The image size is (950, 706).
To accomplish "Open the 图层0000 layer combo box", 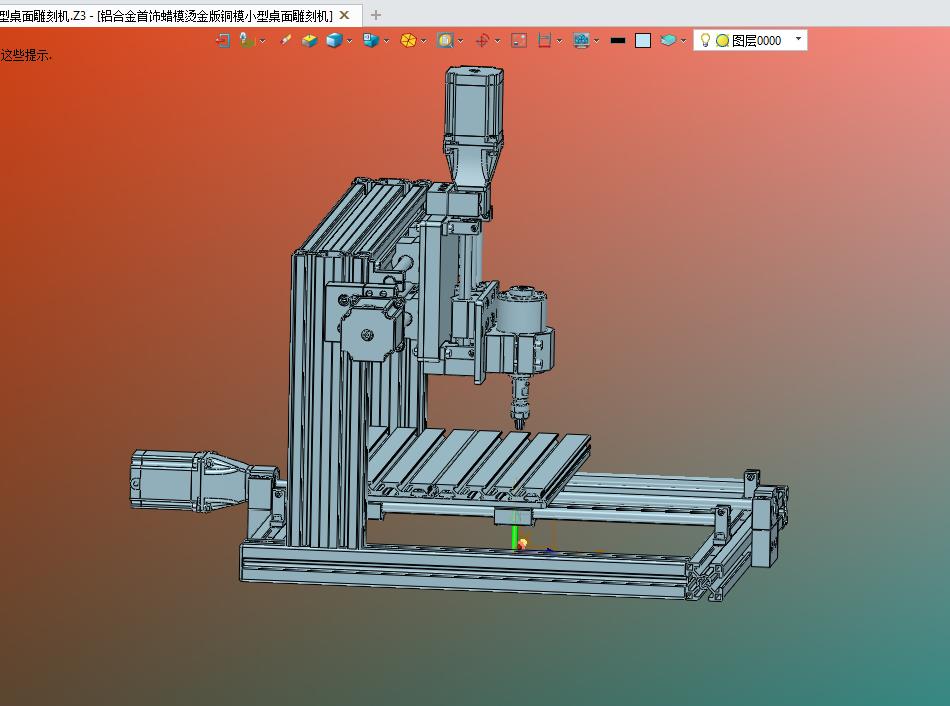I will click(751, 41).
